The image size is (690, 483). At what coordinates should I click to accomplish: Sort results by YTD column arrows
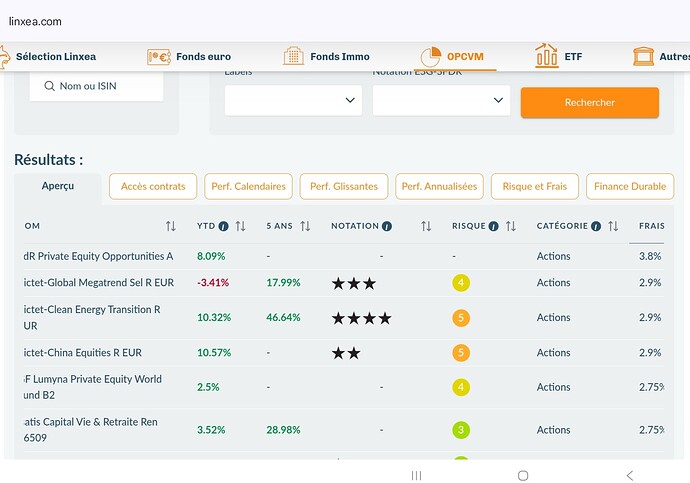click(240, 226)
